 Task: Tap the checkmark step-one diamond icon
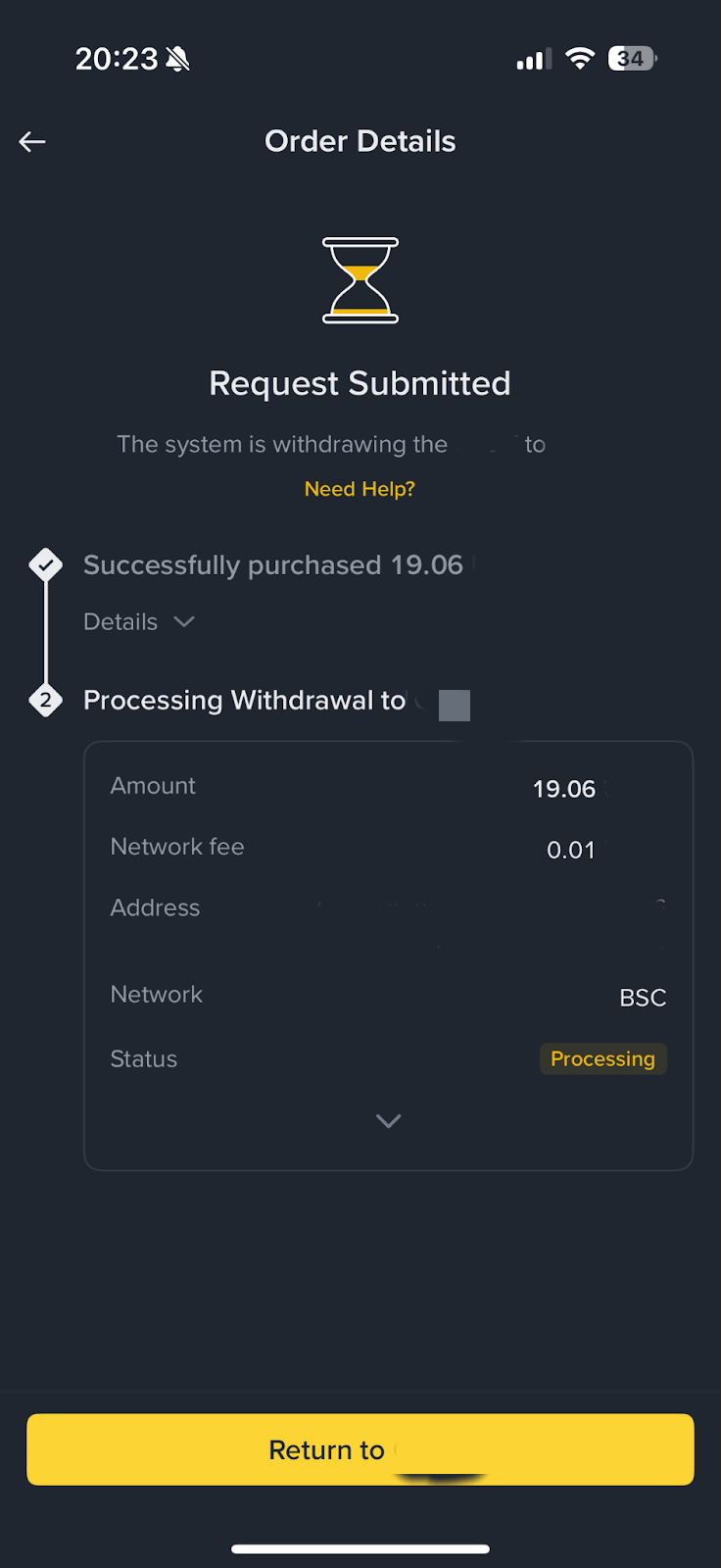tap(46, 564)
